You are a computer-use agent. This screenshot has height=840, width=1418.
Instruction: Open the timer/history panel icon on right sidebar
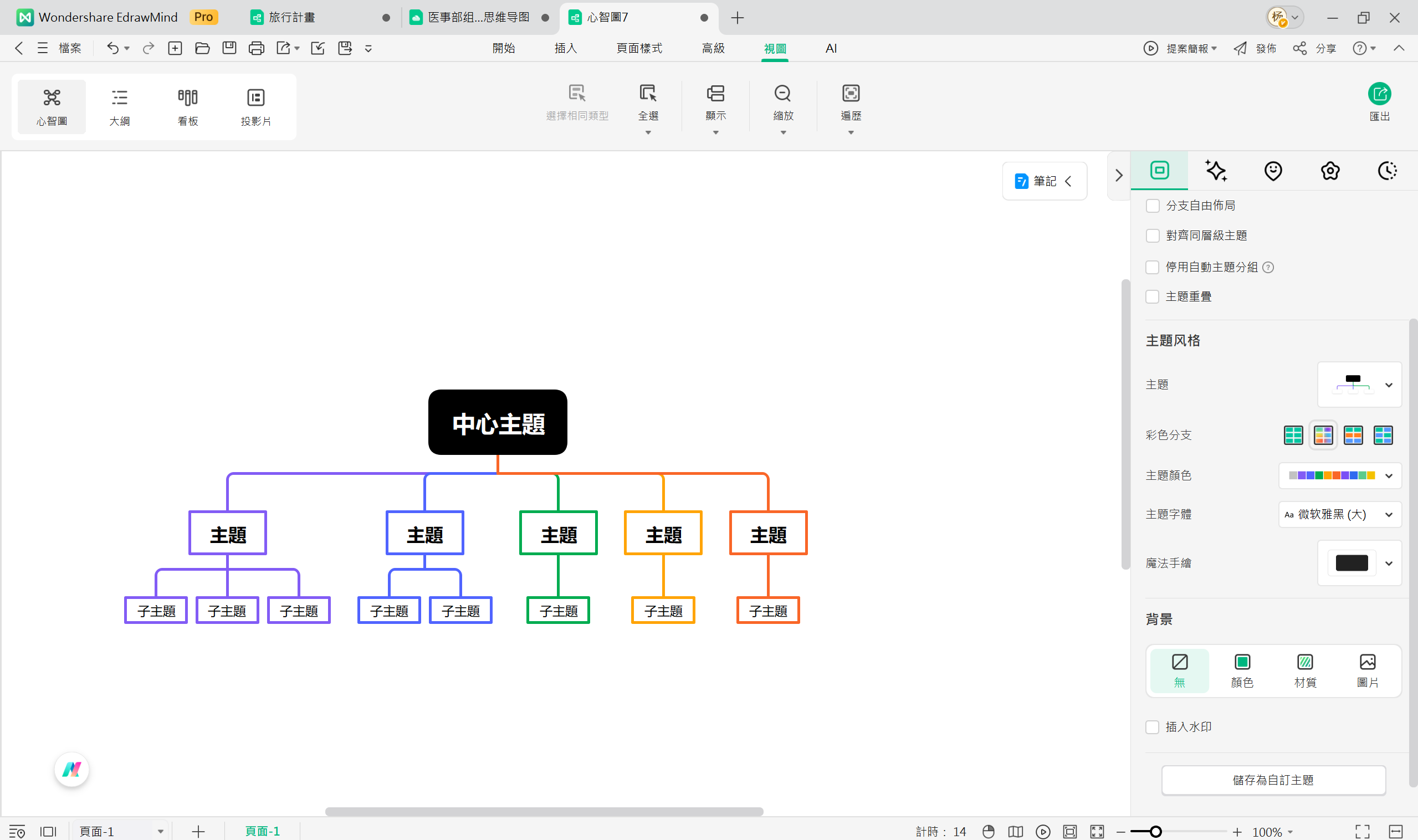click(1387, 170)
